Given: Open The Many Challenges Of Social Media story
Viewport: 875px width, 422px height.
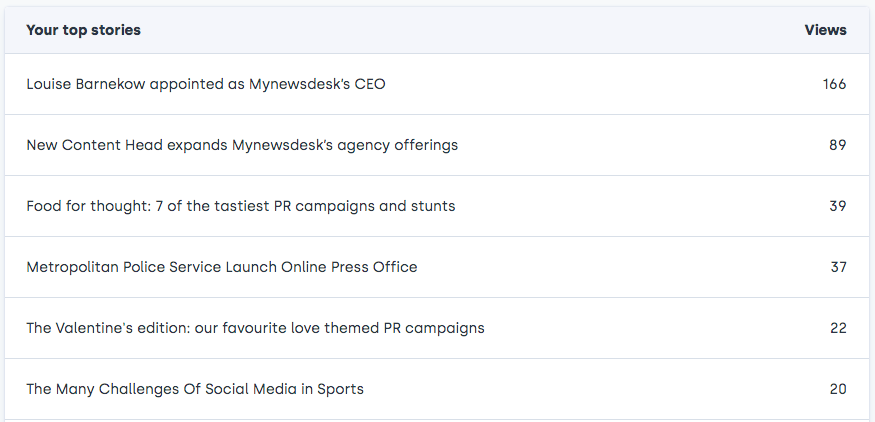Looking at the screenshot, I should [x=195, y=389].
